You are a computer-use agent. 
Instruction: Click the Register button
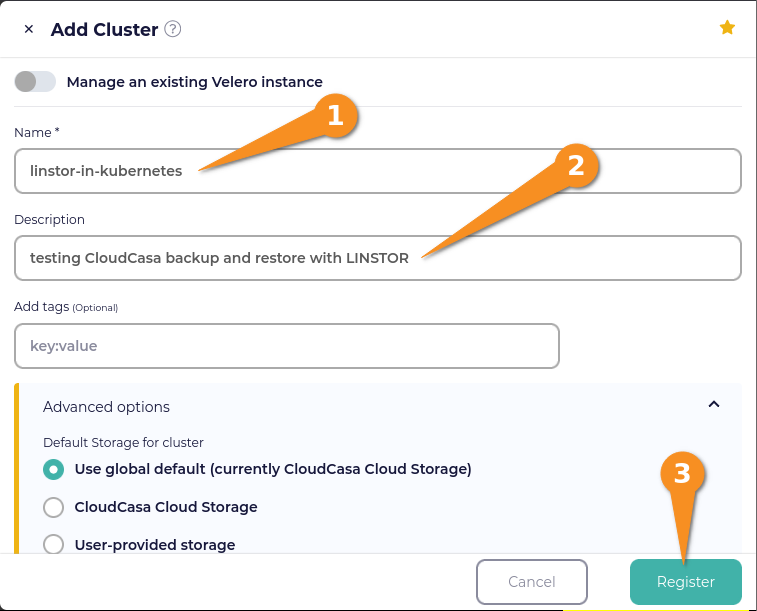tap(686, 582)
